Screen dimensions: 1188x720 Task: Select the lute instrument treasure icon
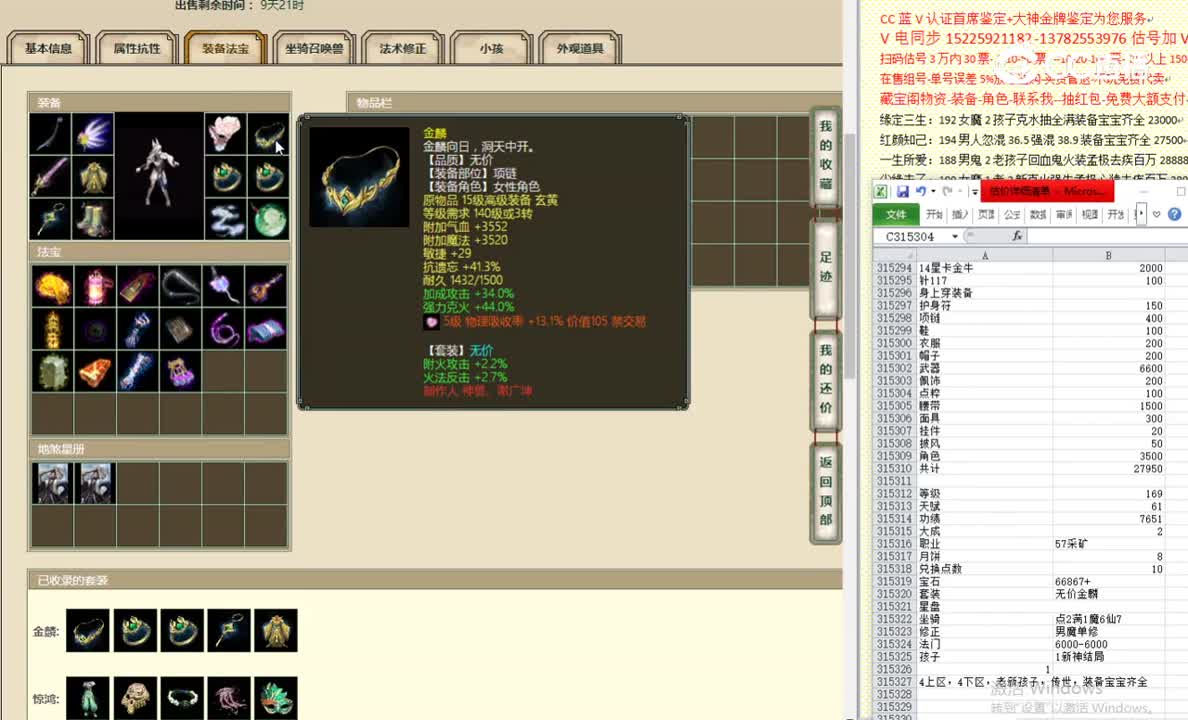pos(266,286)
